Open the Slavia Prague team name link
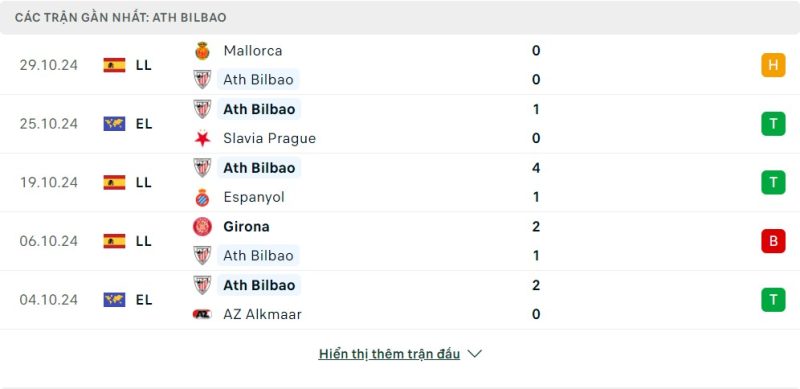This screenshot has width=800, height=389. coord(269,138)
